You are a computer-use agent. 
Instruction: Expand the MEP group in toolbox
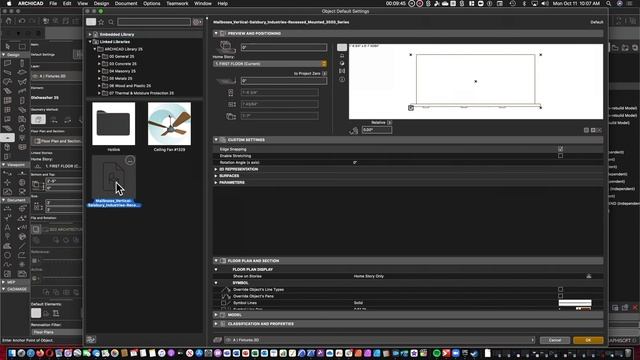point(4,282)
